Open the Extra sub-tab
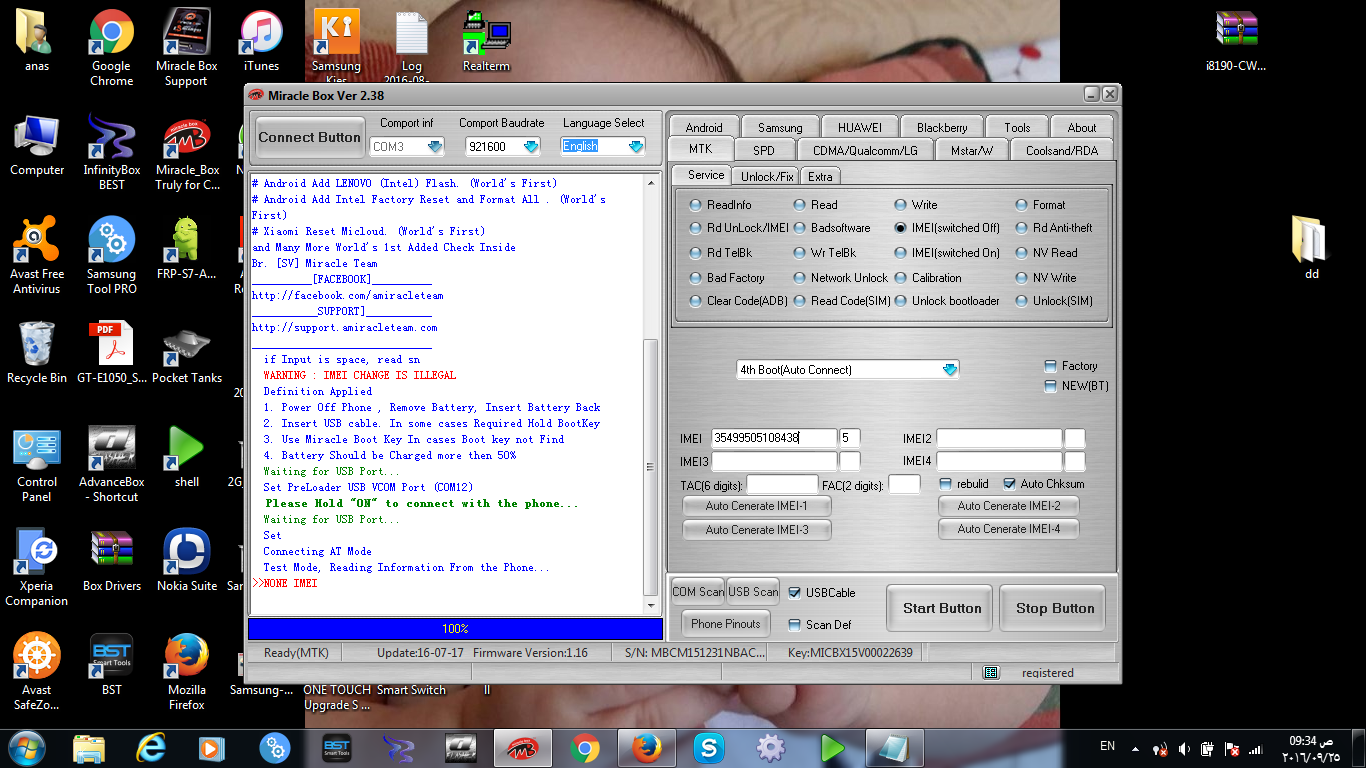This screenshot has width=1366, height=768. pyautogui.click(x=820, y=176)
